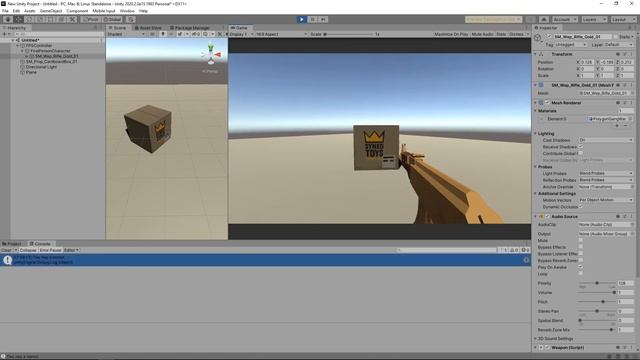This screenshot has height=360, width=640.
Task: Open the GameObject menu
Action: pos(51,11)
